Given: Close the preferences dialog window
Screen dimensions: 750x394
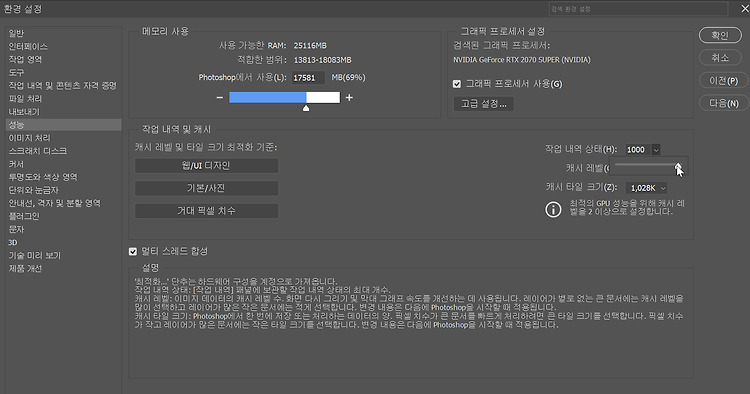Looking at the screenshot, I should 745,8.
